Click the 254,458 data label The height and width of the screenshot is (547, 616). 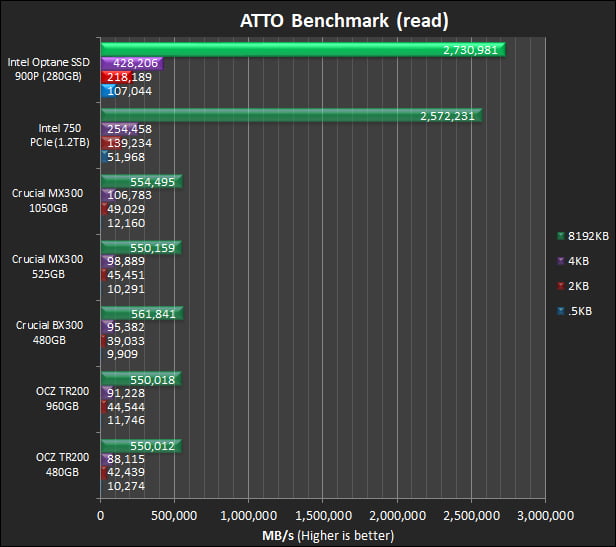[129, 129]
